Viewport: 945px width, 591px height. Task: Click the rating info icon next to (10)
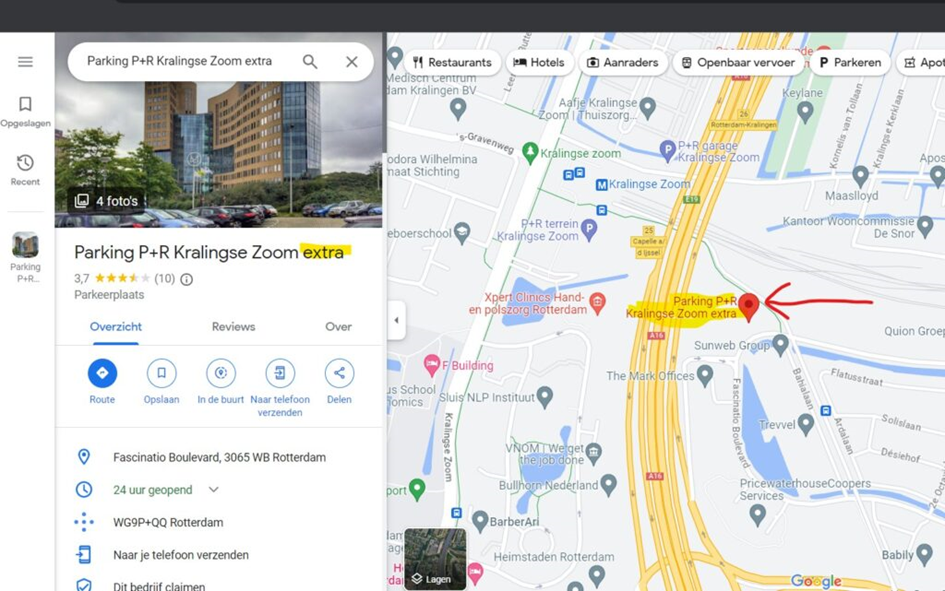187,279
